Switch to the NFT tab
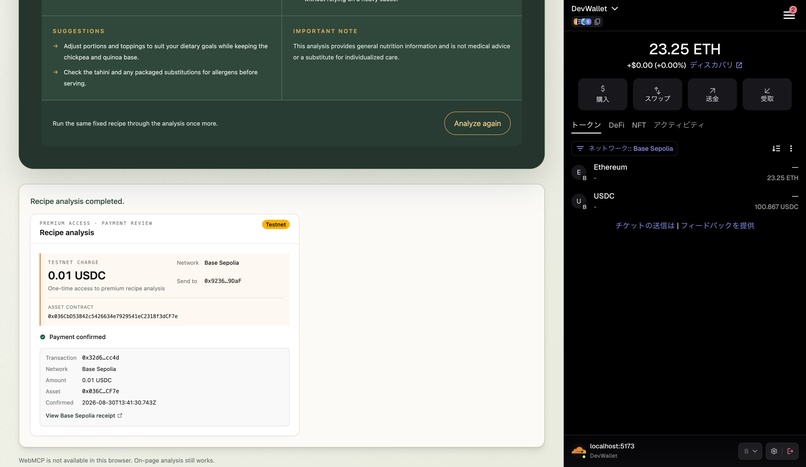Image resolution: width=806 pixels, height=467 pixels. click(639, 125)
